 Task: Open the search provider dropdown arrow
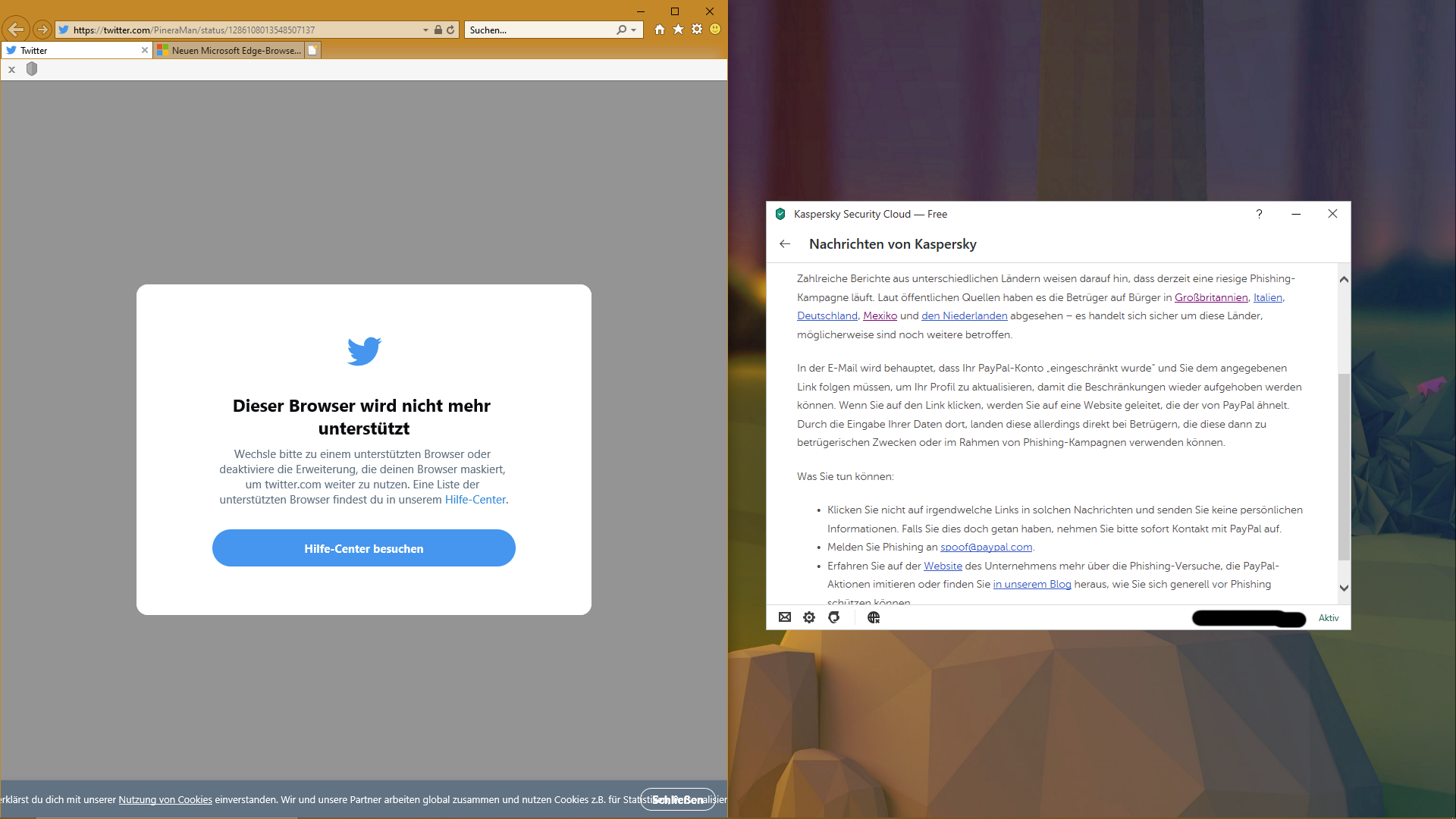[634, 30]
